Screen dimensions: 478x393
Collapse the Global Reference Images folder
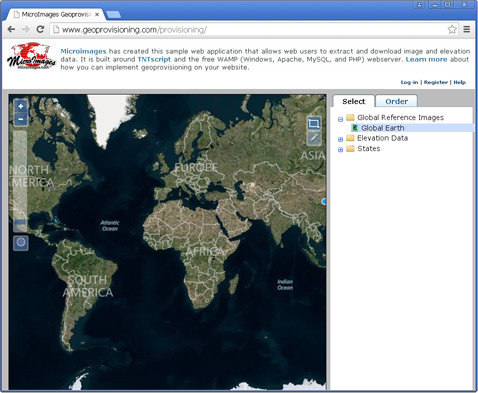[x=340, y=119]
